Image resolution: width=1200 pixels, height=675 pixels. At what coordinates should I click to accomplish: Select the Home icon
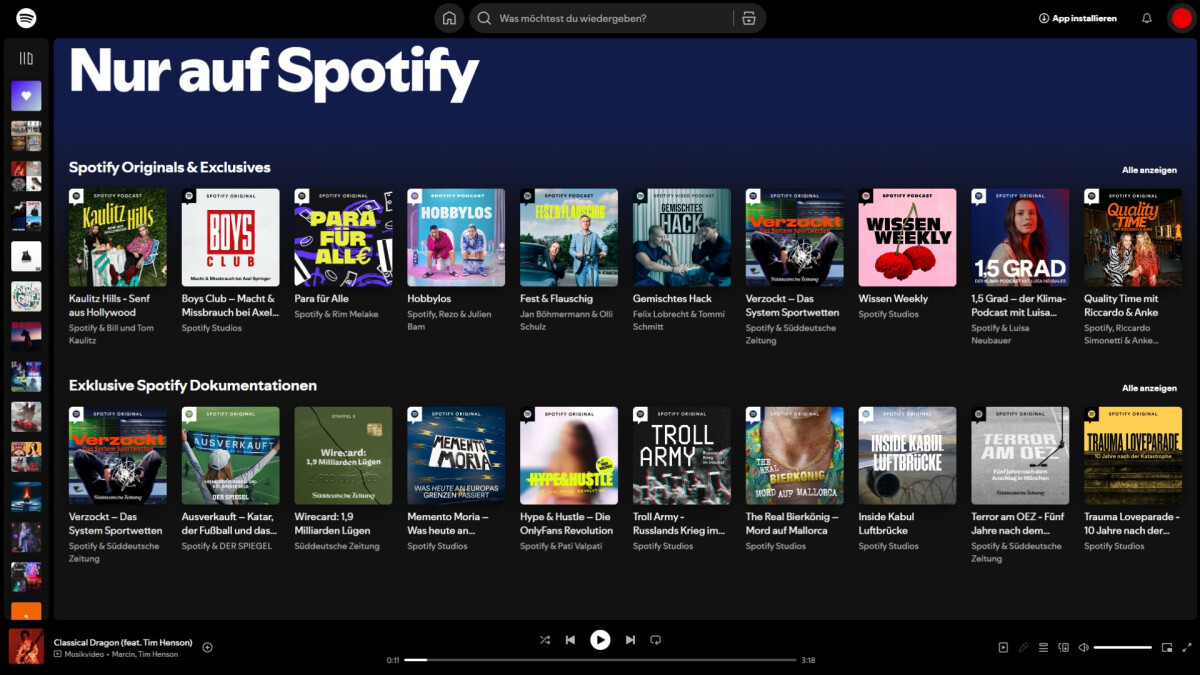click(x=448, y=17)
